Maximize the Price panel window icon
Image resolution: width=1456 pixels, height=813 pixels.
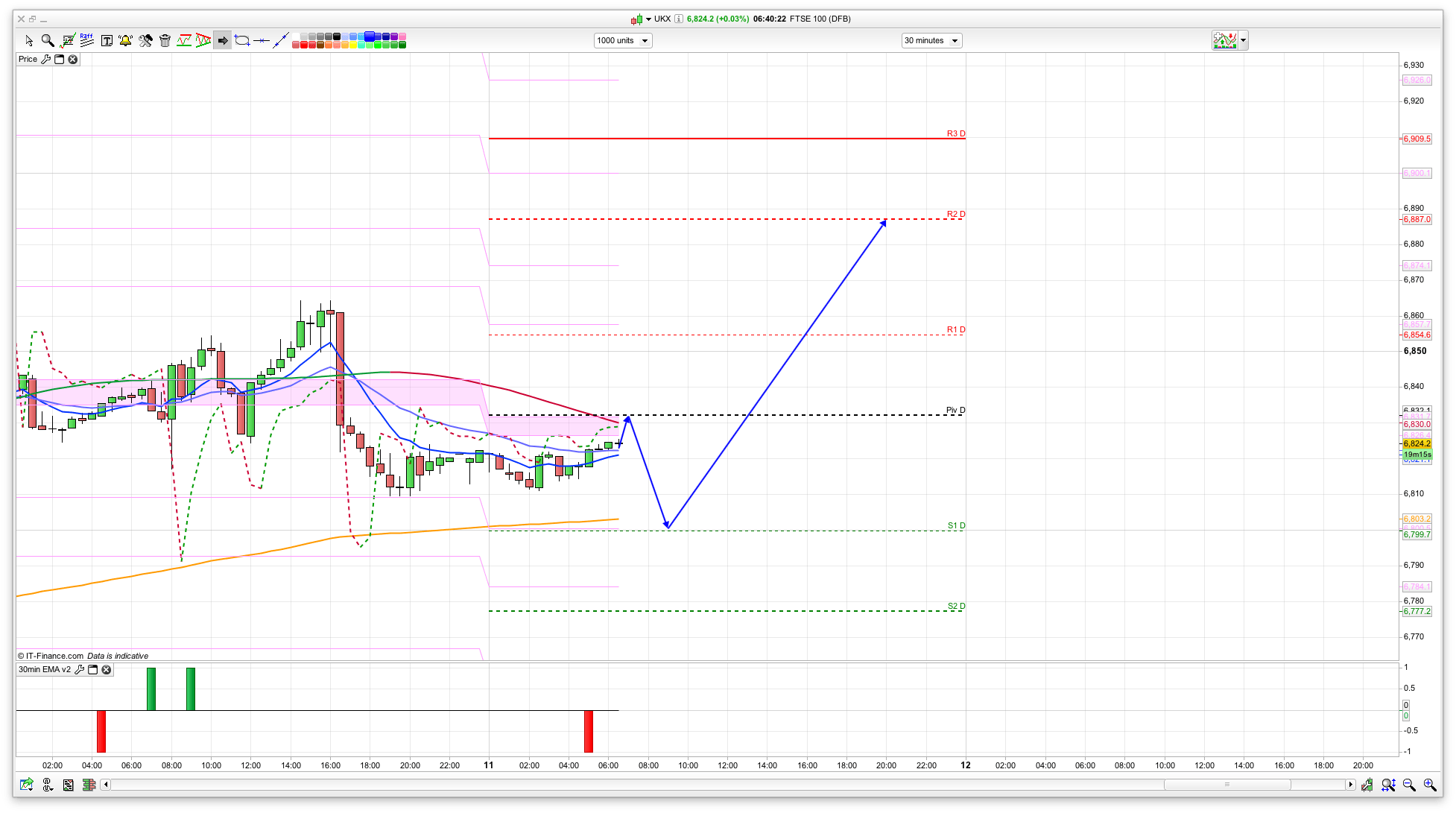click(x=60, y=60)
